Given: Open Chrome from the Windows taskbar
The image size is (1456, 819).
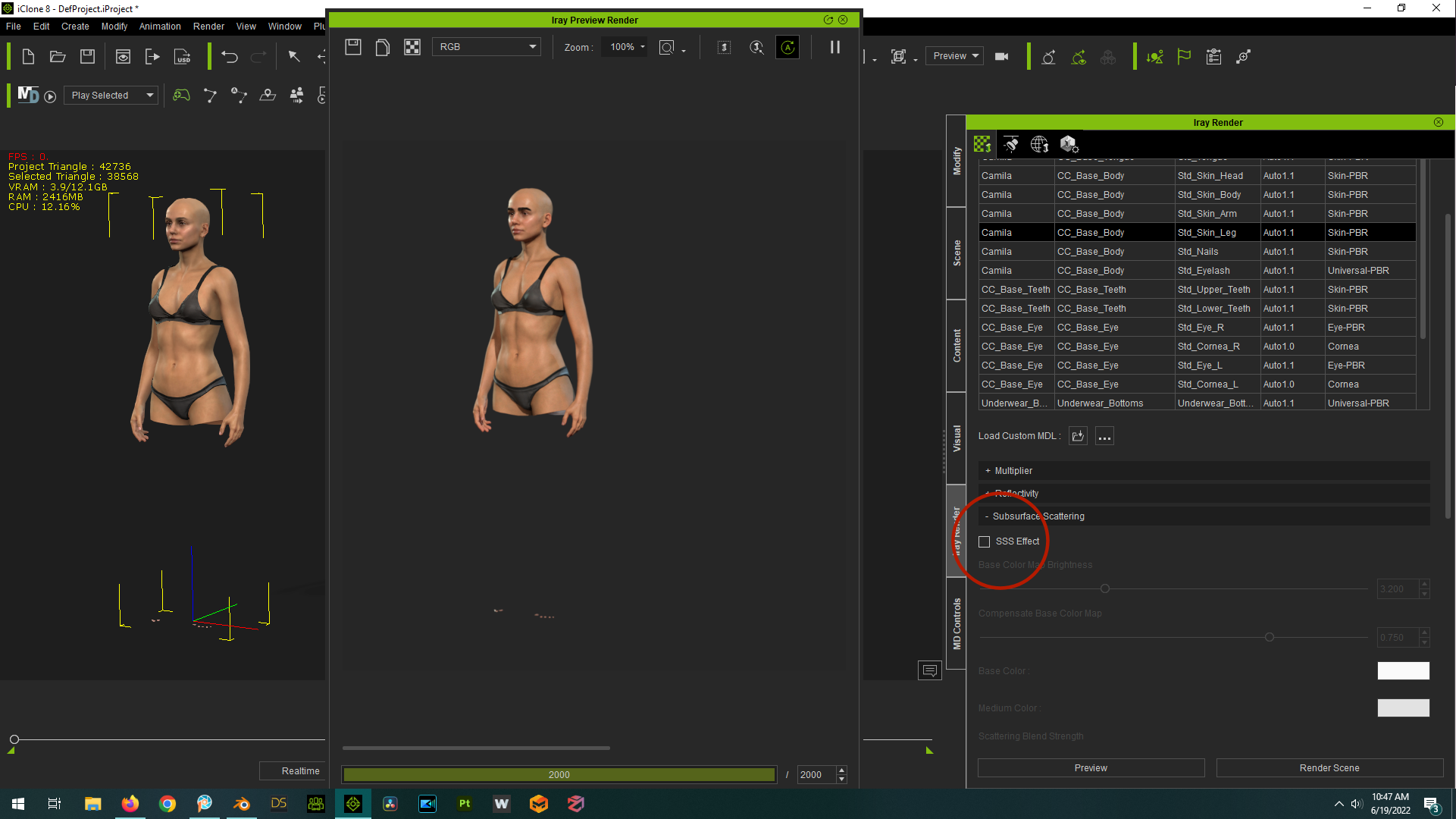Looking at the screenshot, I should pos(168,804).
